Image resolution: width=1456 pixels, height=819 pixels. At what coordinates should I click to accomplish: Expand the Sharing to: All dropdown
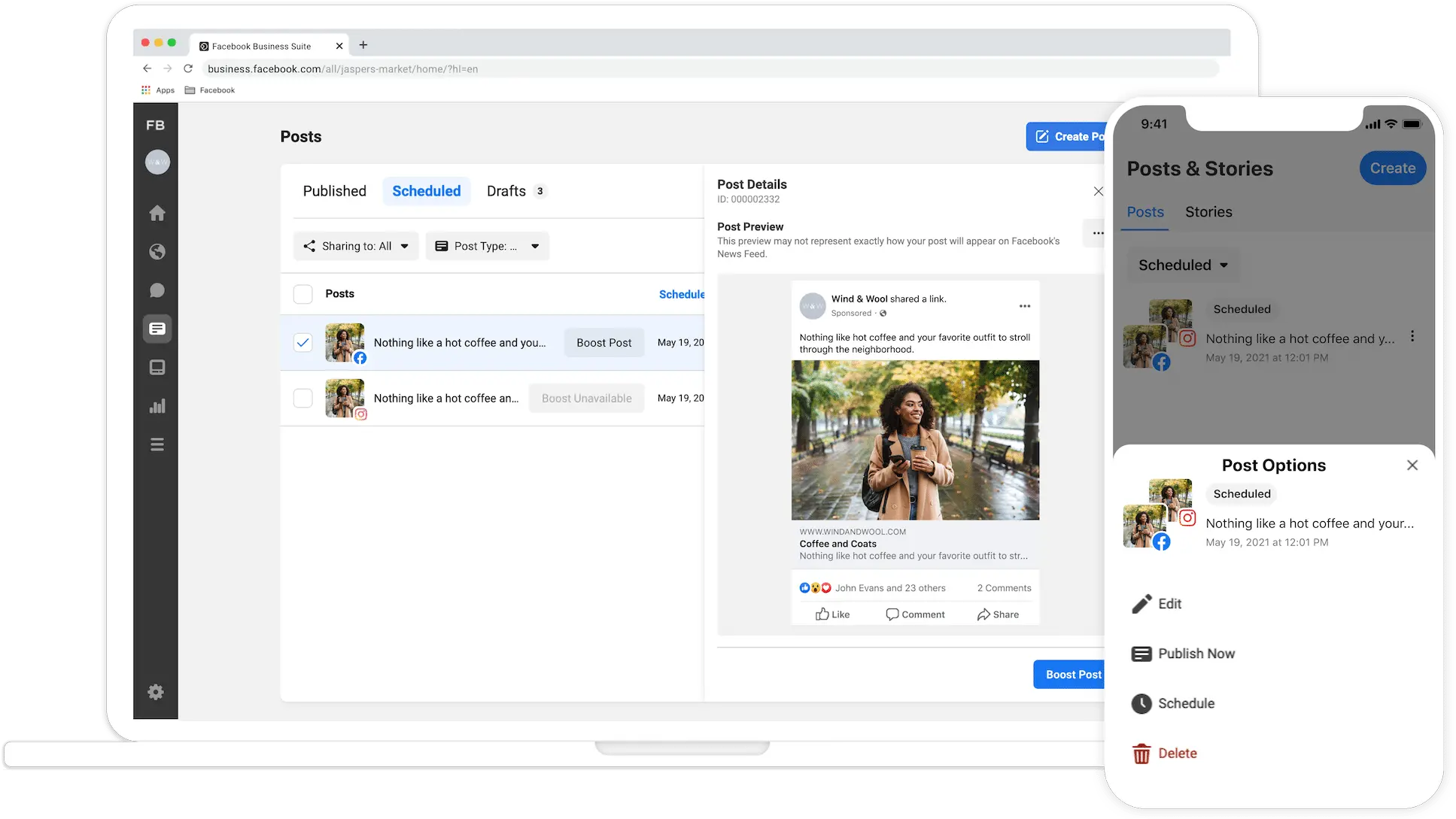(356, 246)
